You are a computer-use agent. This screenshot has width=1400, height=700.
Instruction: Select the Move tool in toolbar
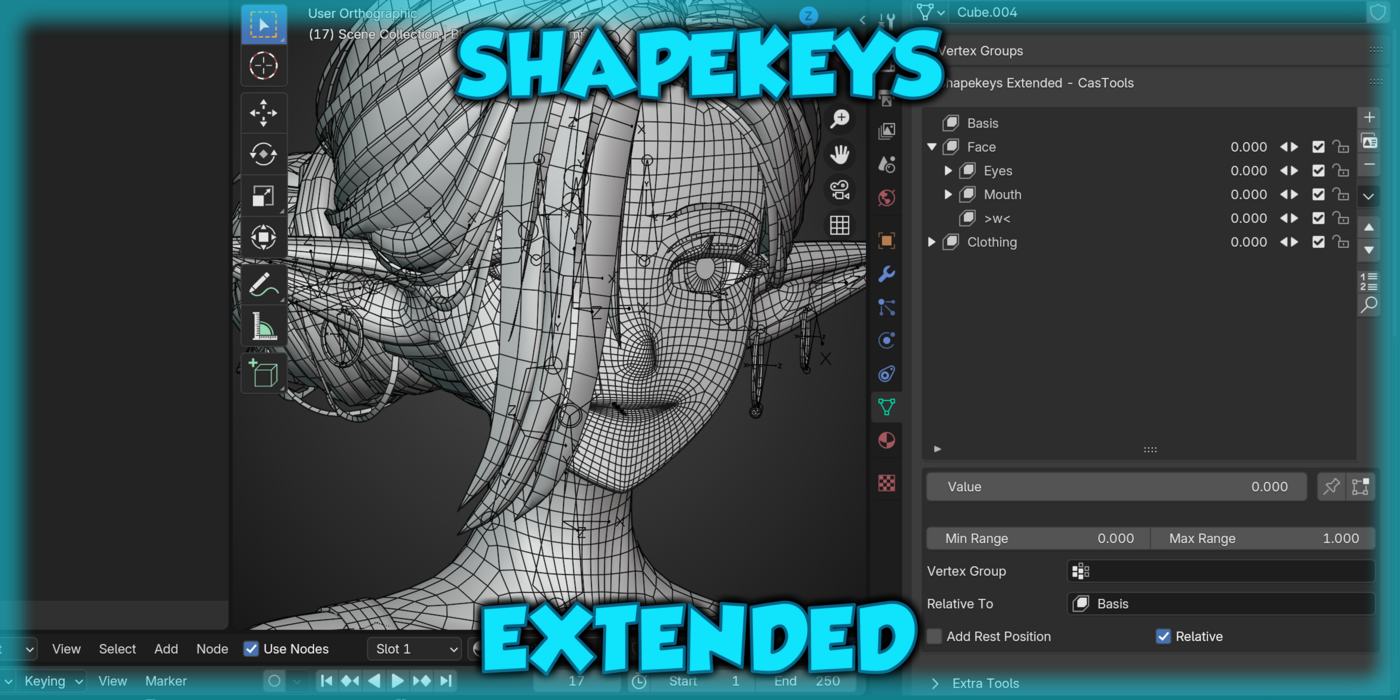(x=263, y=113)
